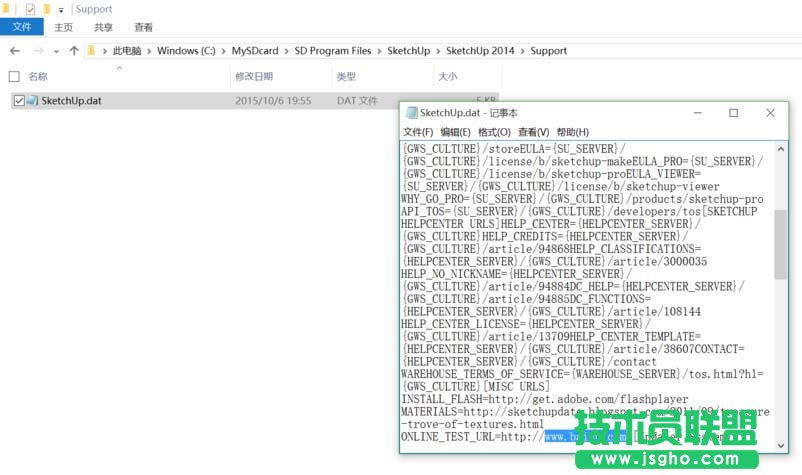Navigate to SD Program Files breadcrumb

[x=332, y=51]
